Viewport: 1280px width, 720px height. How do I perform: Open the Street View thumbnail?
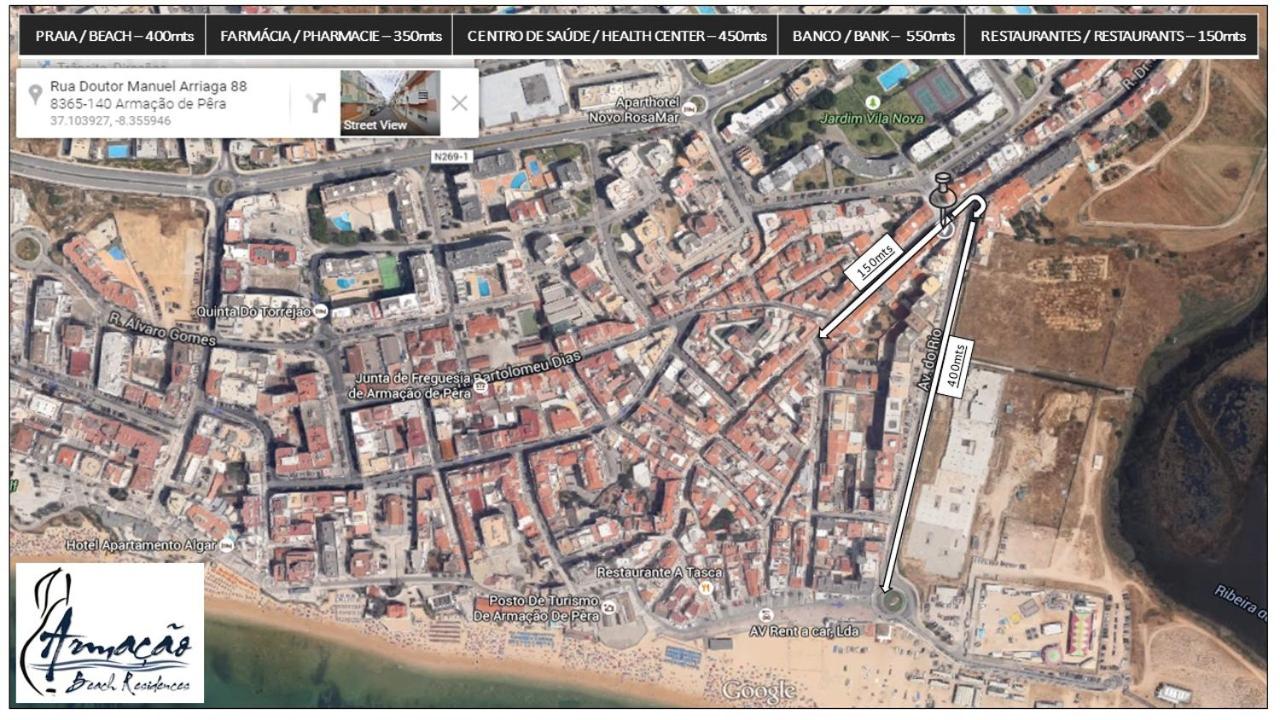[x=390, y=102]
